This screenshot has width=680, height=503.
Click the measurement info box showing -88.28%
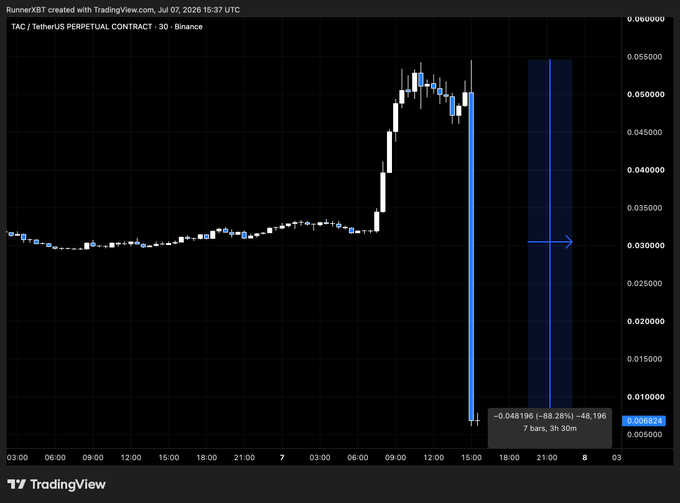[549, 428]
